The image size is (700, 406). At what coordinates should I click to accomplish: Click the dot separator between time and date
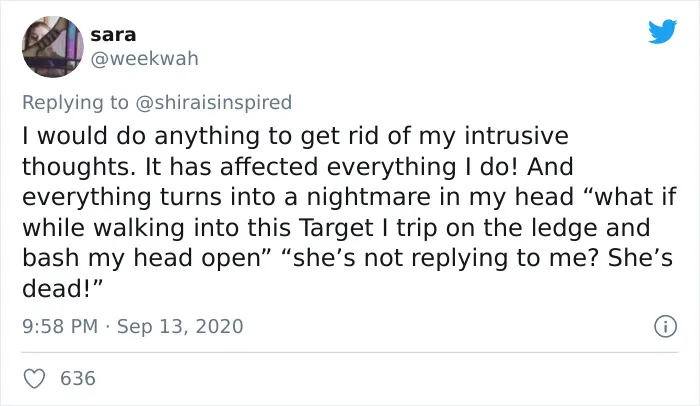(107, 327)
